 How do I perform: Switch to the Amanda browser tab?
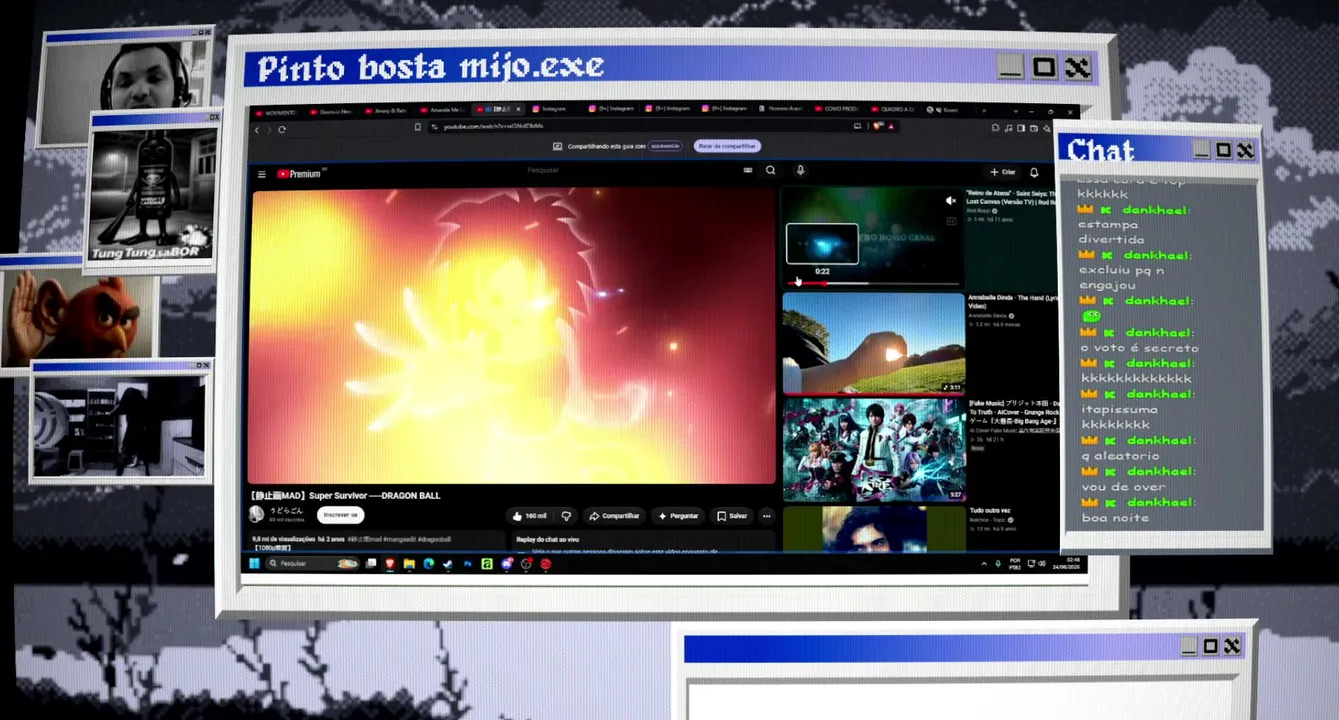click(444, 110)
